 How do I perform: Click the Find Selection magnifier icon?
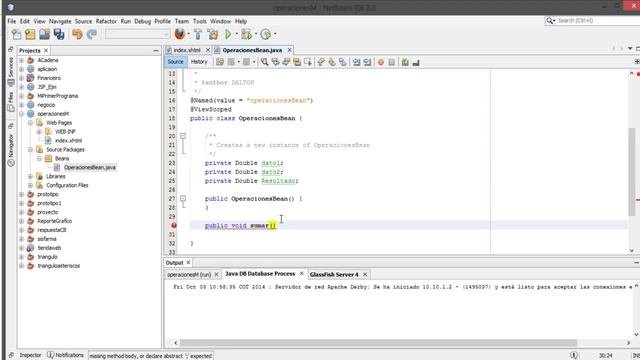tap(264, 62)
